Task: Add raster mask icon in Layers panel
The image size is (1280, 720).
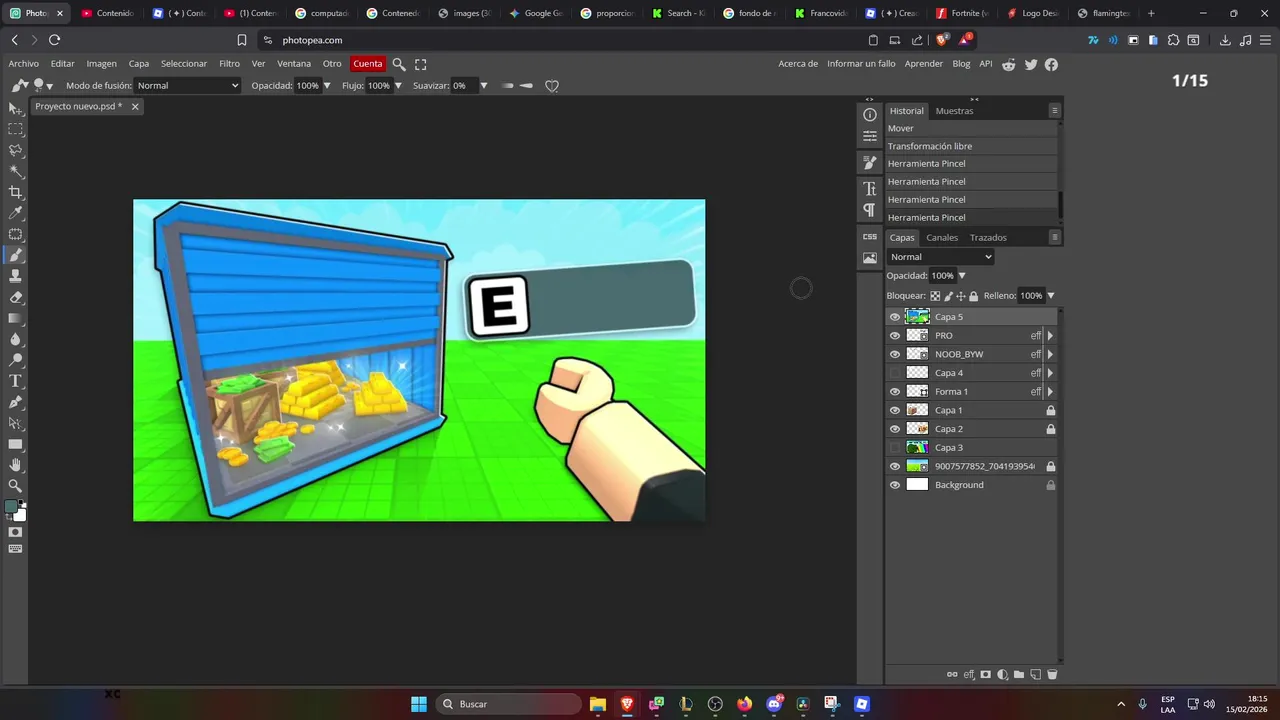Action: [x=986, y=675]
